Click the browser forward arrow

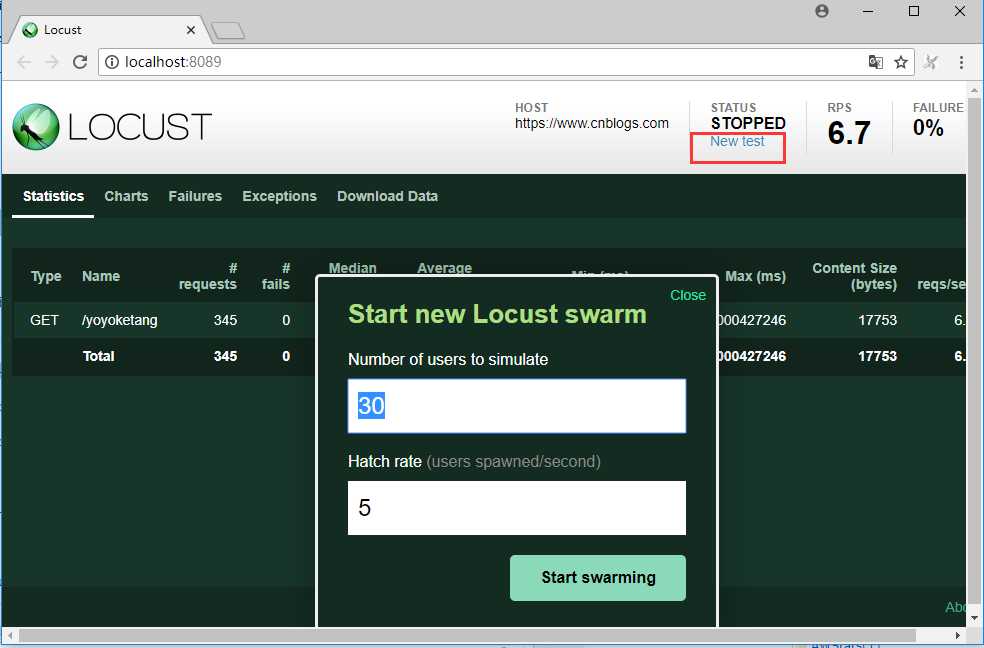[52, 62]
